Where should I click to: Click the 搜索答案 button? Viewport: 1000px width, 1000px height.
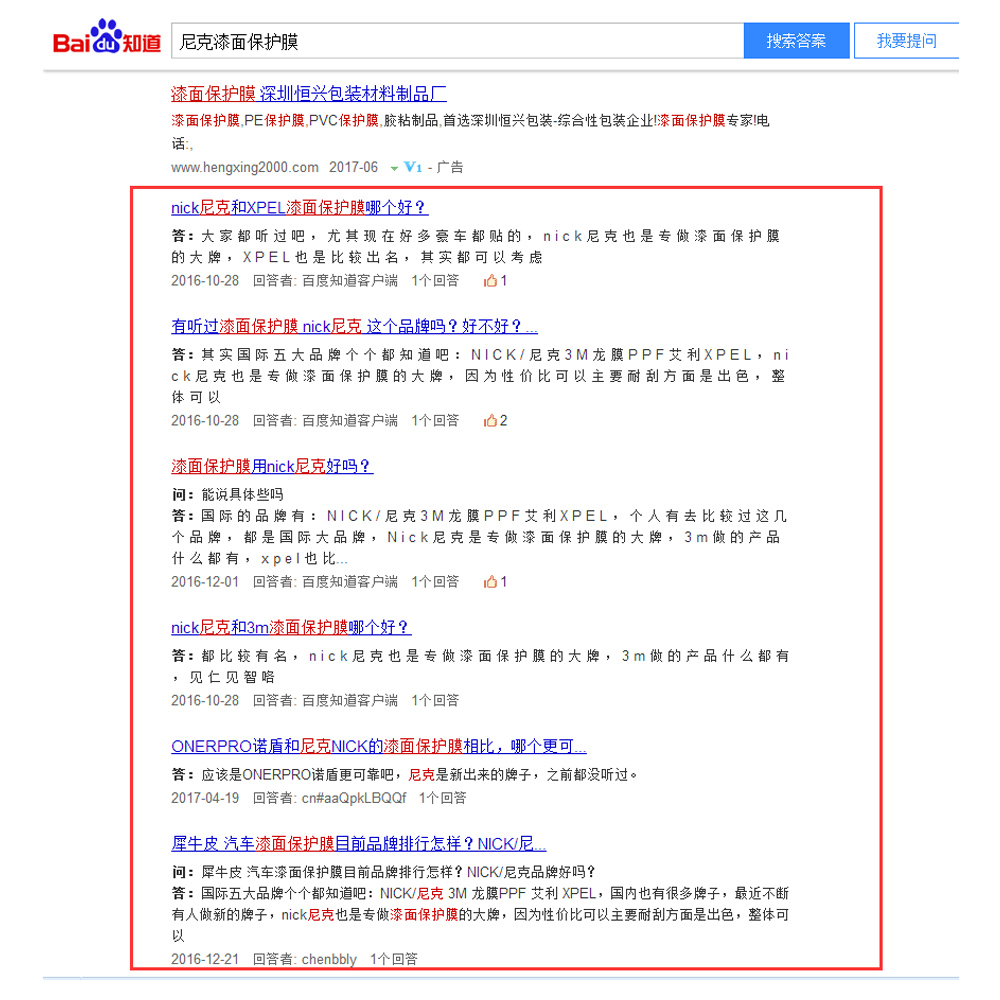[796, 41]
